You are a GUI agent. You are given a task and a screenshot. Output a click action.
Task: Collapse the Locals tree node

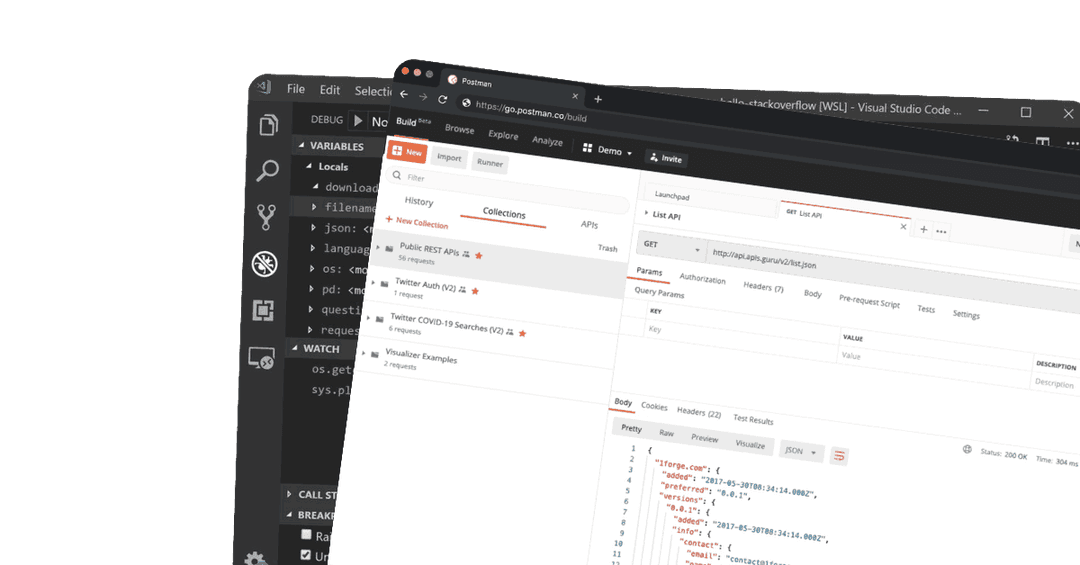point(309,166)
